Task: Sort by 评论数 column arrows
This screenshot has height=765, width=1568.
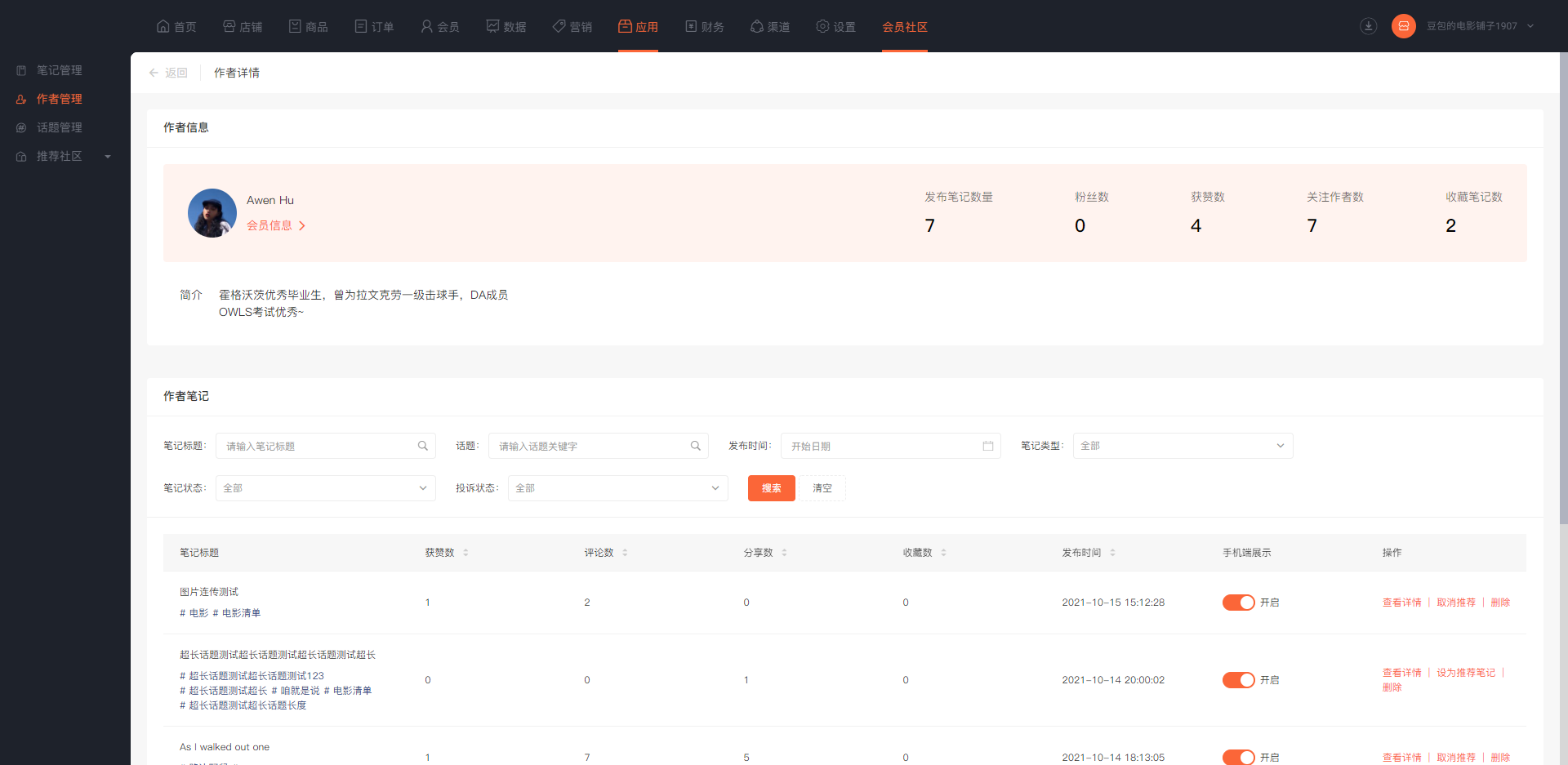Action: tap(625, 553)
